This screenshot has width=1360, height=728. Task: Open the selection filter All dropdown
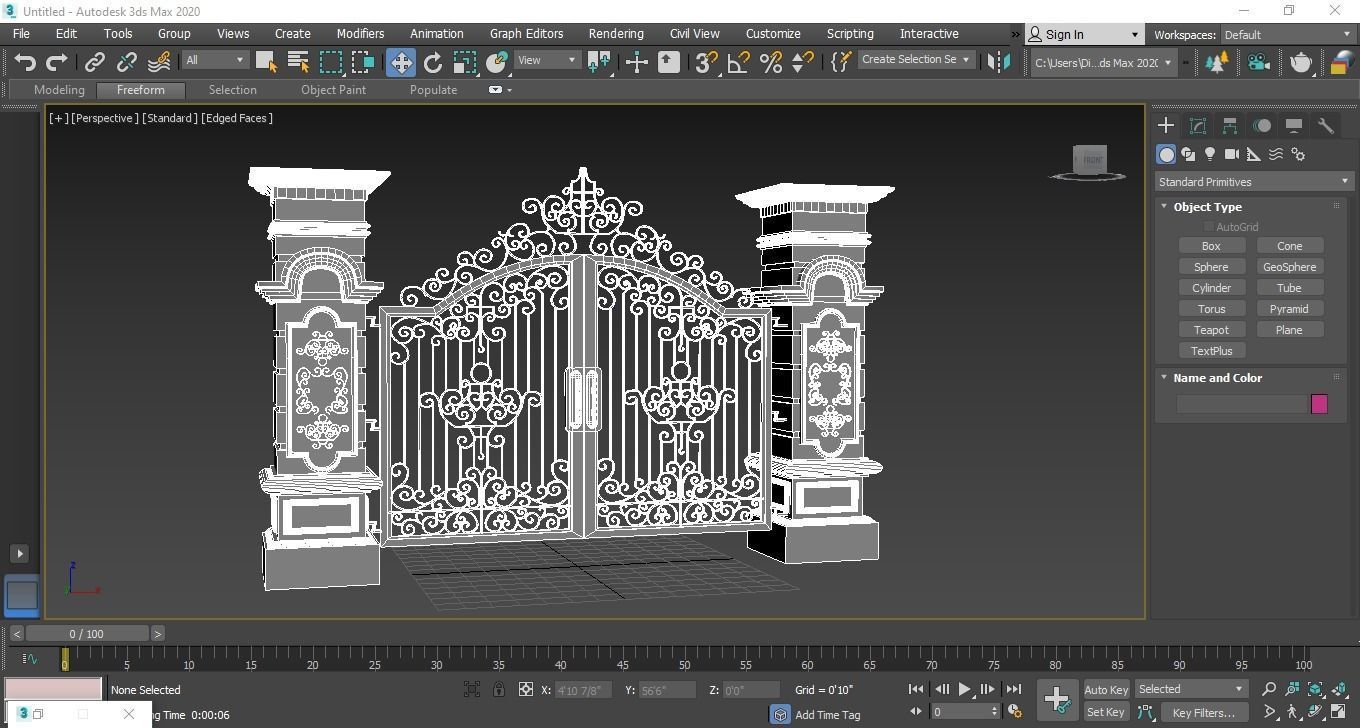tap(213, 60)
